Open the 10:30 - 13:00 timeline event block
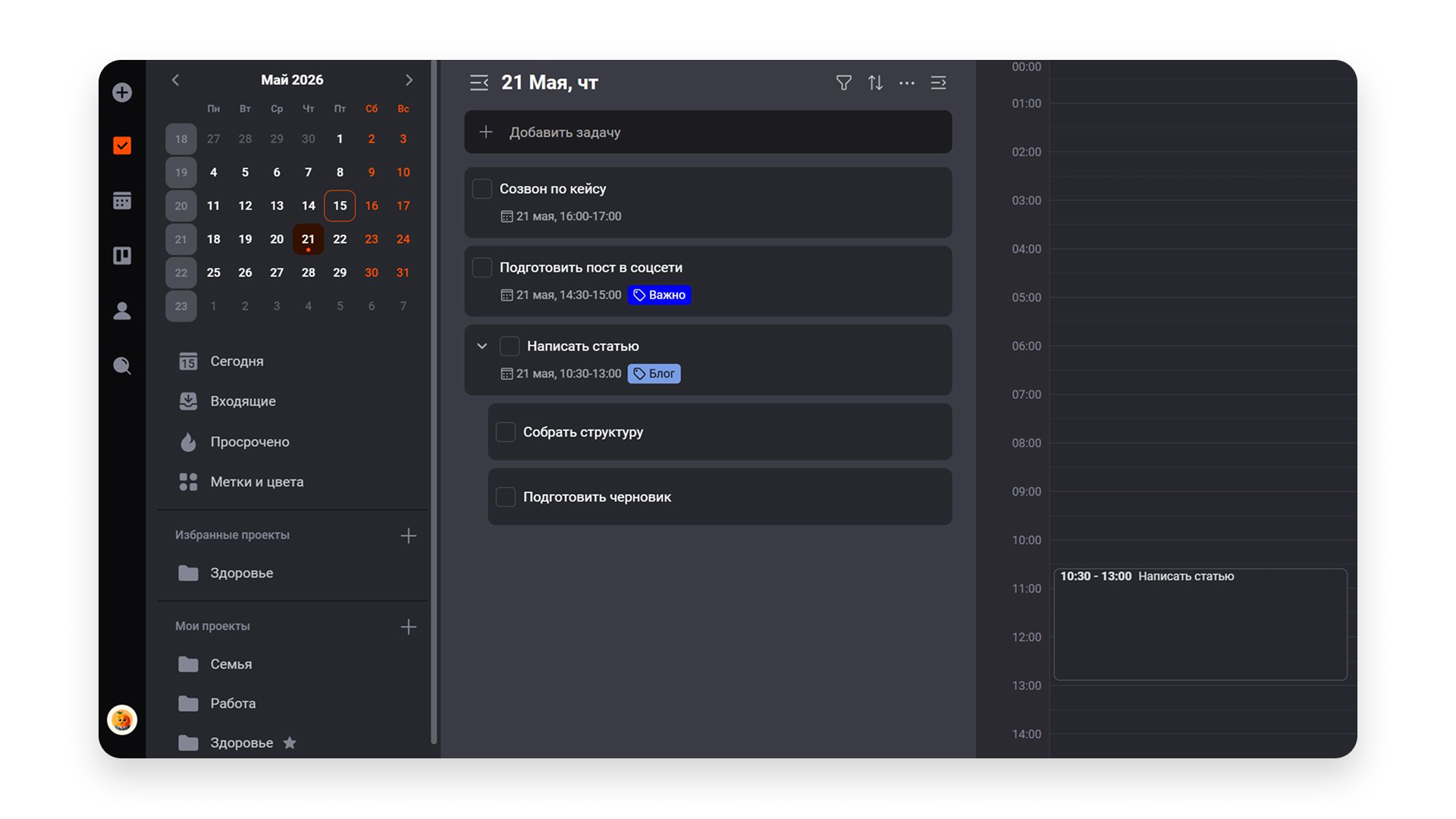 click(x=1200, y=624)
